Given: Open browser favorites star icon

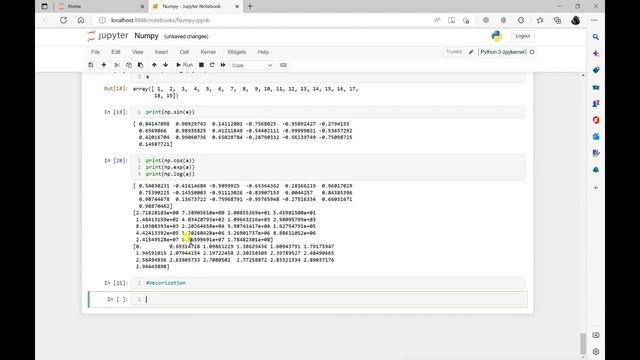Looking at the screenshot, I should (540, 20).
